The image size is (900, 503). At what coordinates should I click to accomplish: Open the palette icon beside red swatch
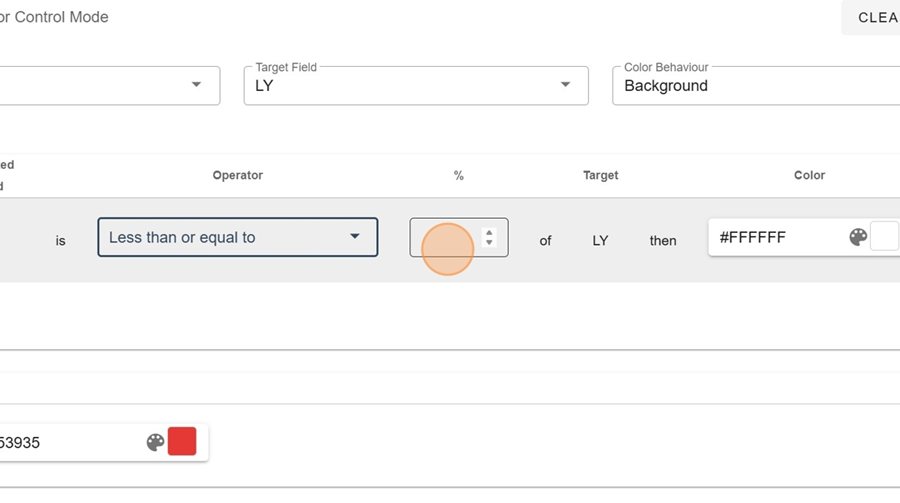coord(155,442)
